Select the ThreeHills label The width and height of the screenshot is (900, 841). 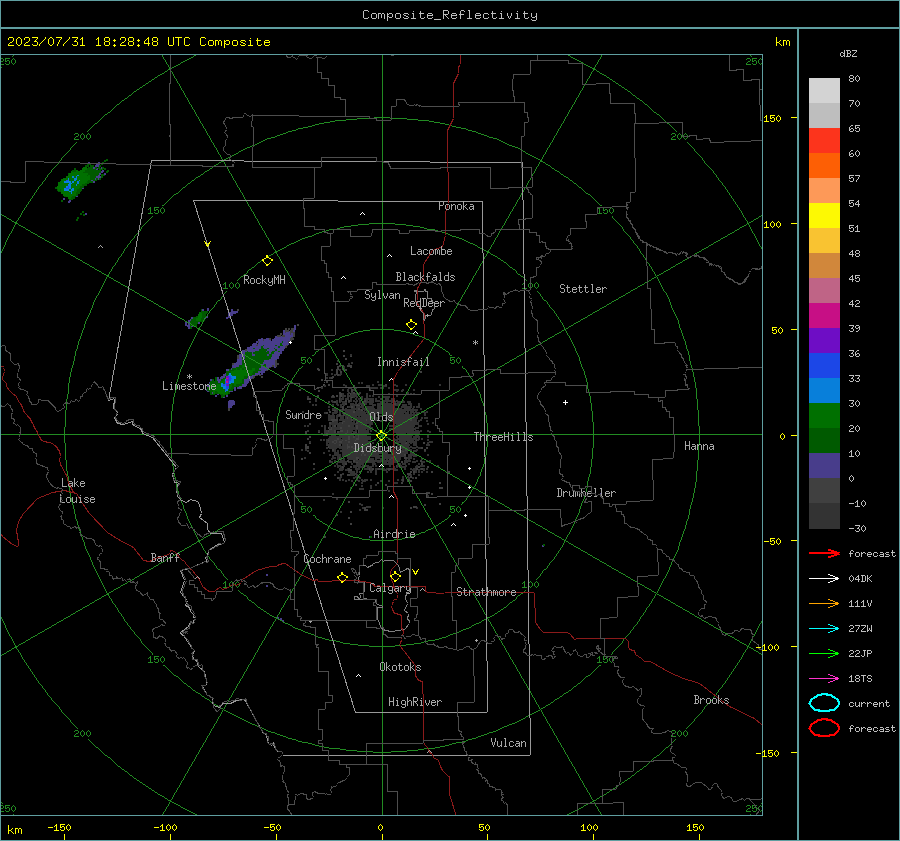tap(503, 437)
